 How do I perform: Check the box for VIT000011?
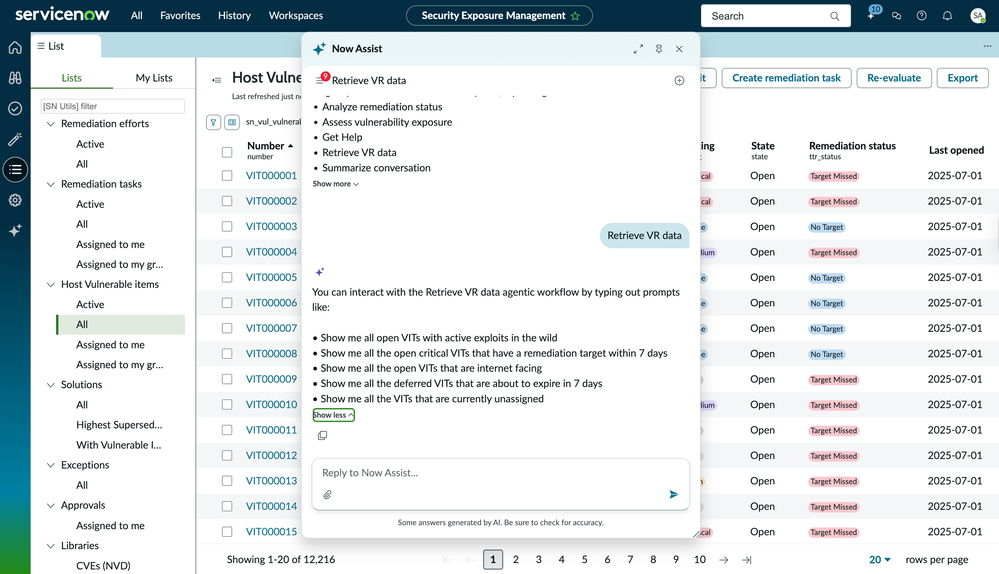coord(227,430)
